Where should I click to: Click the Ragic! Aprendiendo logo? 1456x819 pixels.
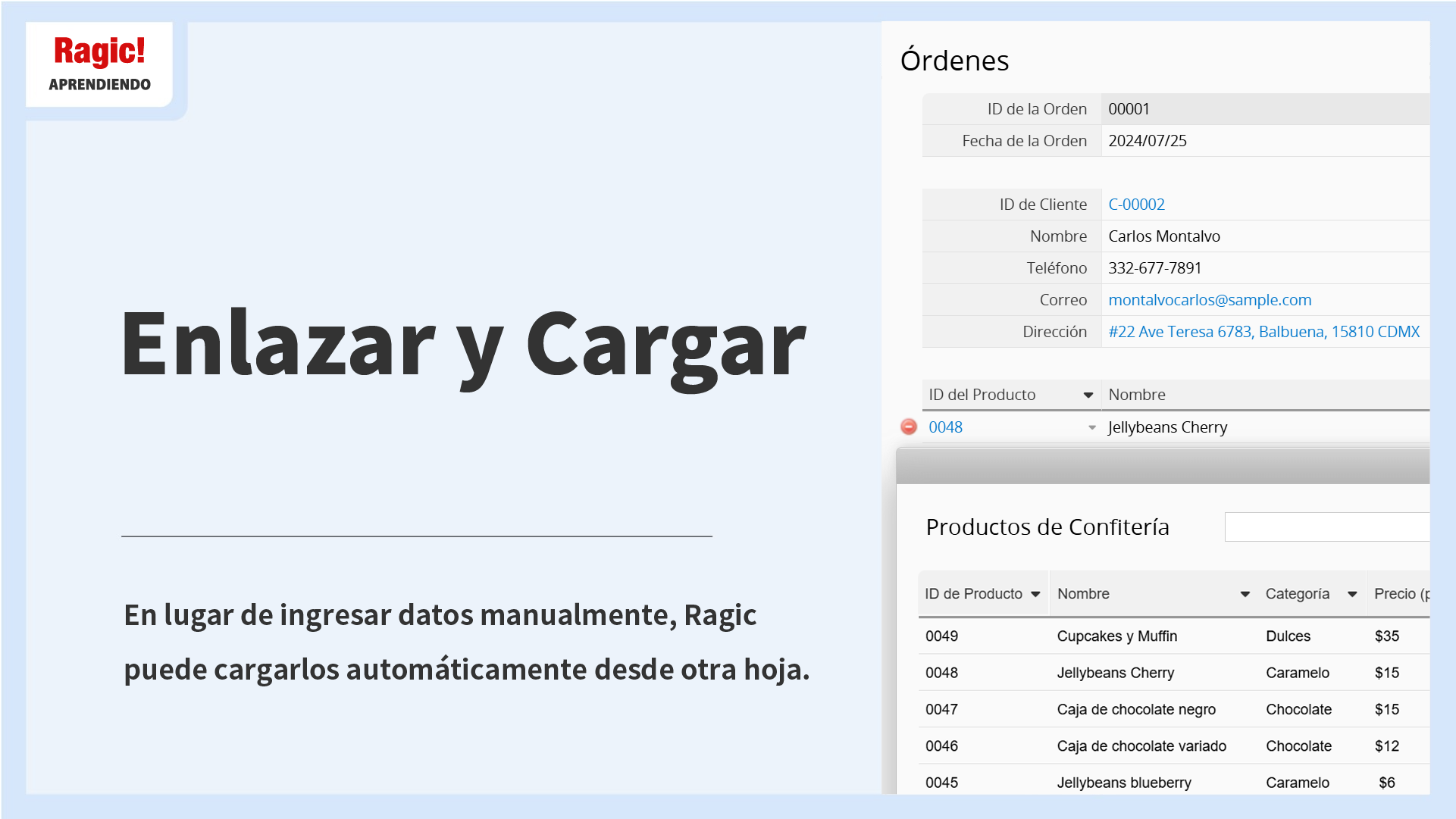tap(99, 64)
